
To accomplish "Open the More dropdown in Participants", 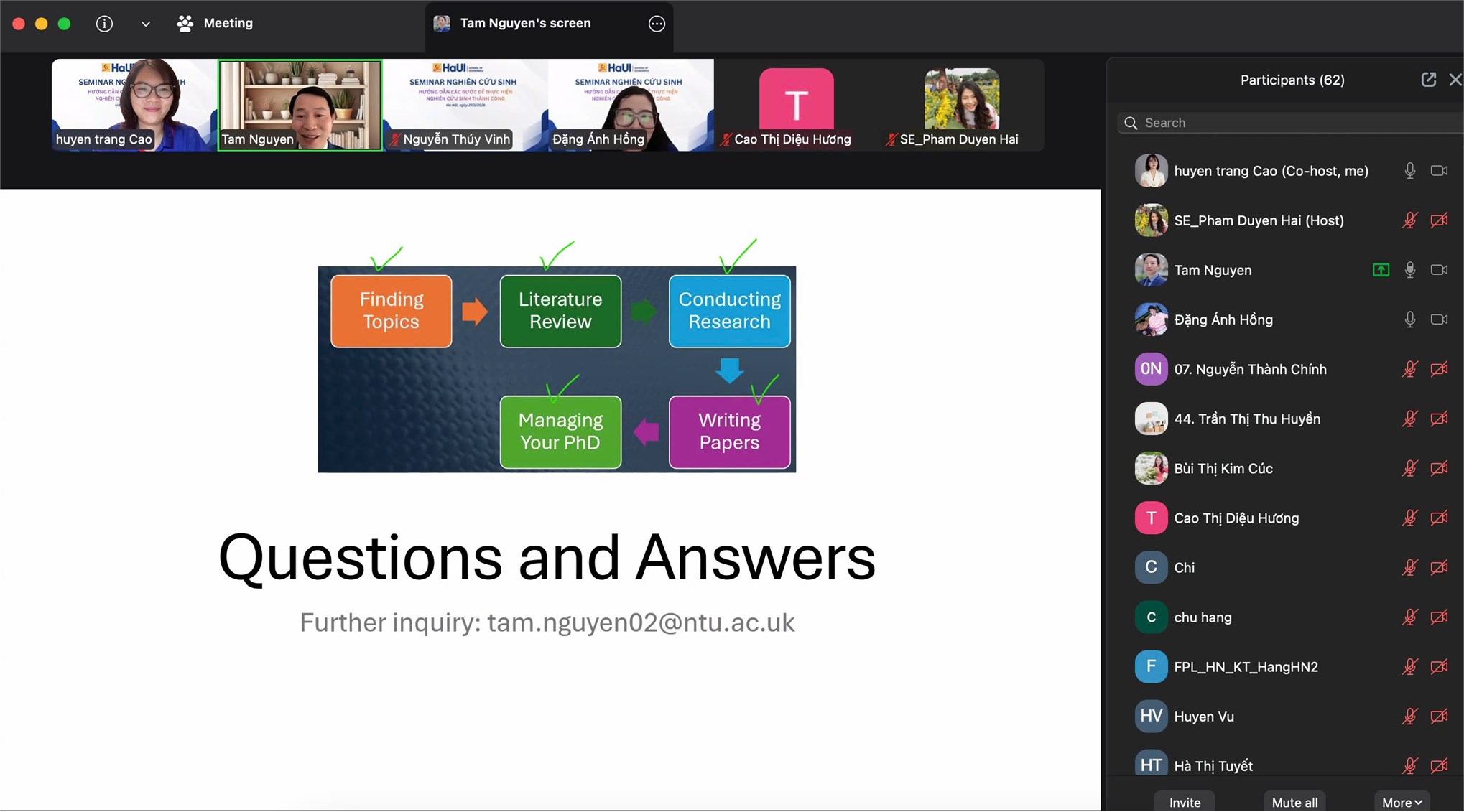I will point(1402,802).
